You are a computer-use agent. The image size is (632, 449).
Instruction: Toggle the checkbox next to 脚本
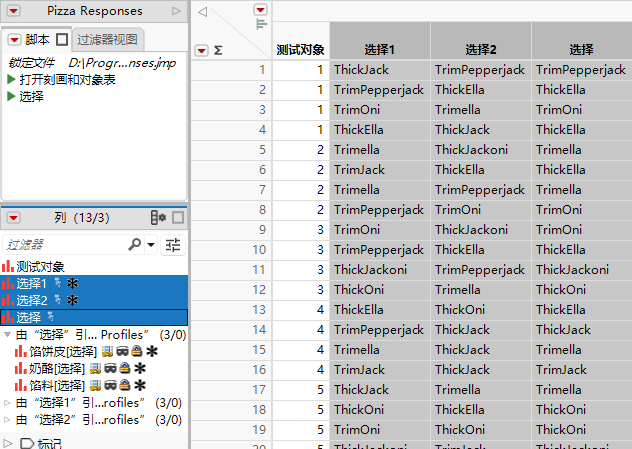click(62, 39)
